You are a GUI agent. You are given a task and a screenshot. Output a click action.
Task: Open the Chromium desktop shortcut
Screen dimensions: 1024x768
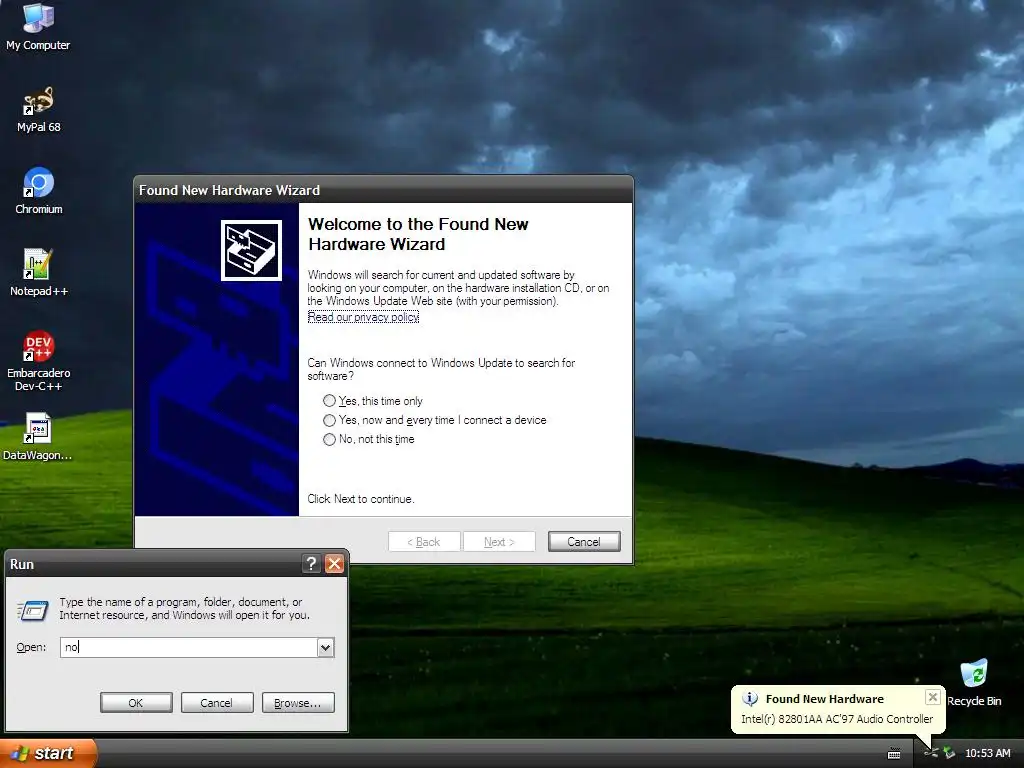point(39,191)
